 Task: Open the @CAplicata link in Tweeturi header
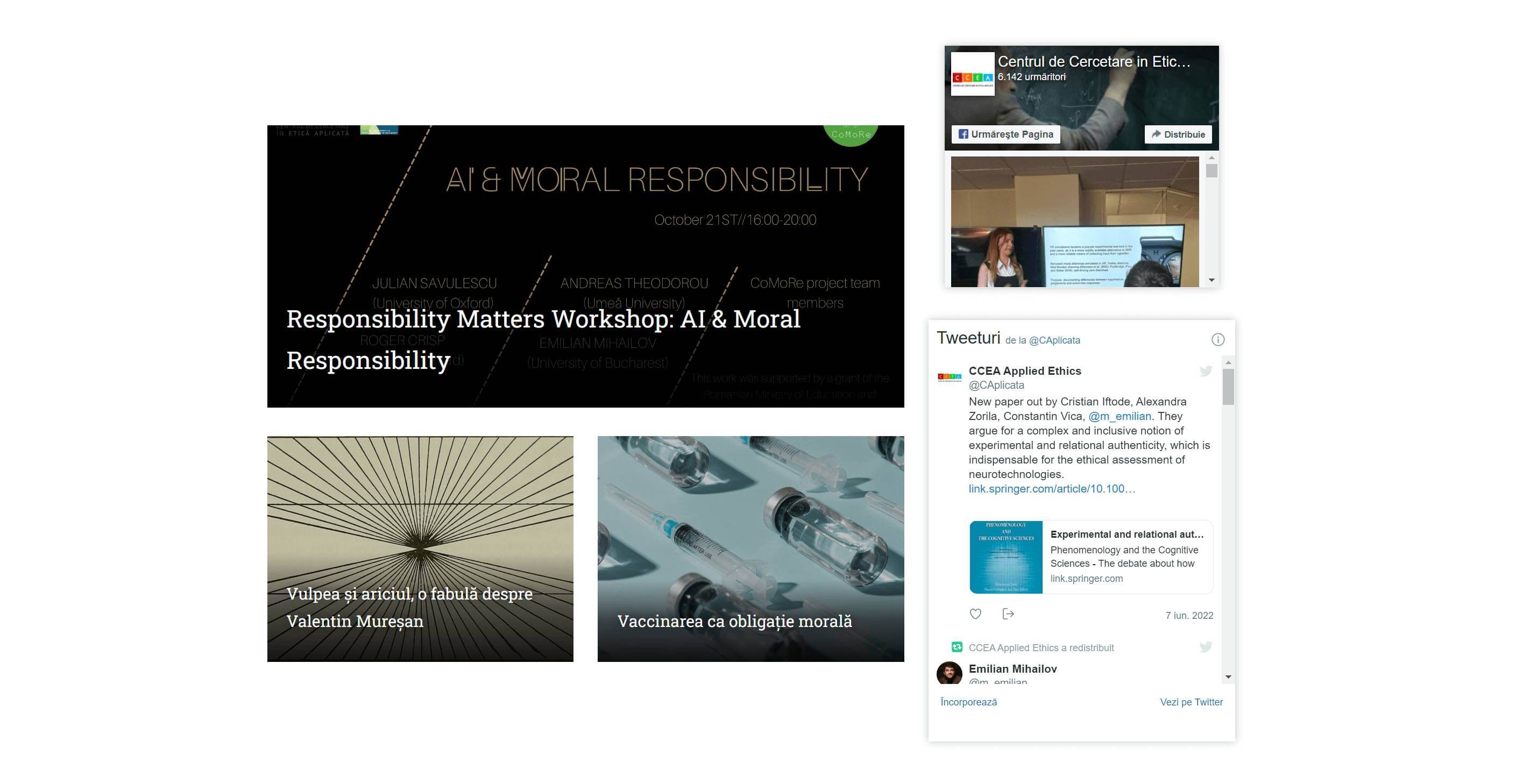pyautogui.click(x=1054, y=340)
